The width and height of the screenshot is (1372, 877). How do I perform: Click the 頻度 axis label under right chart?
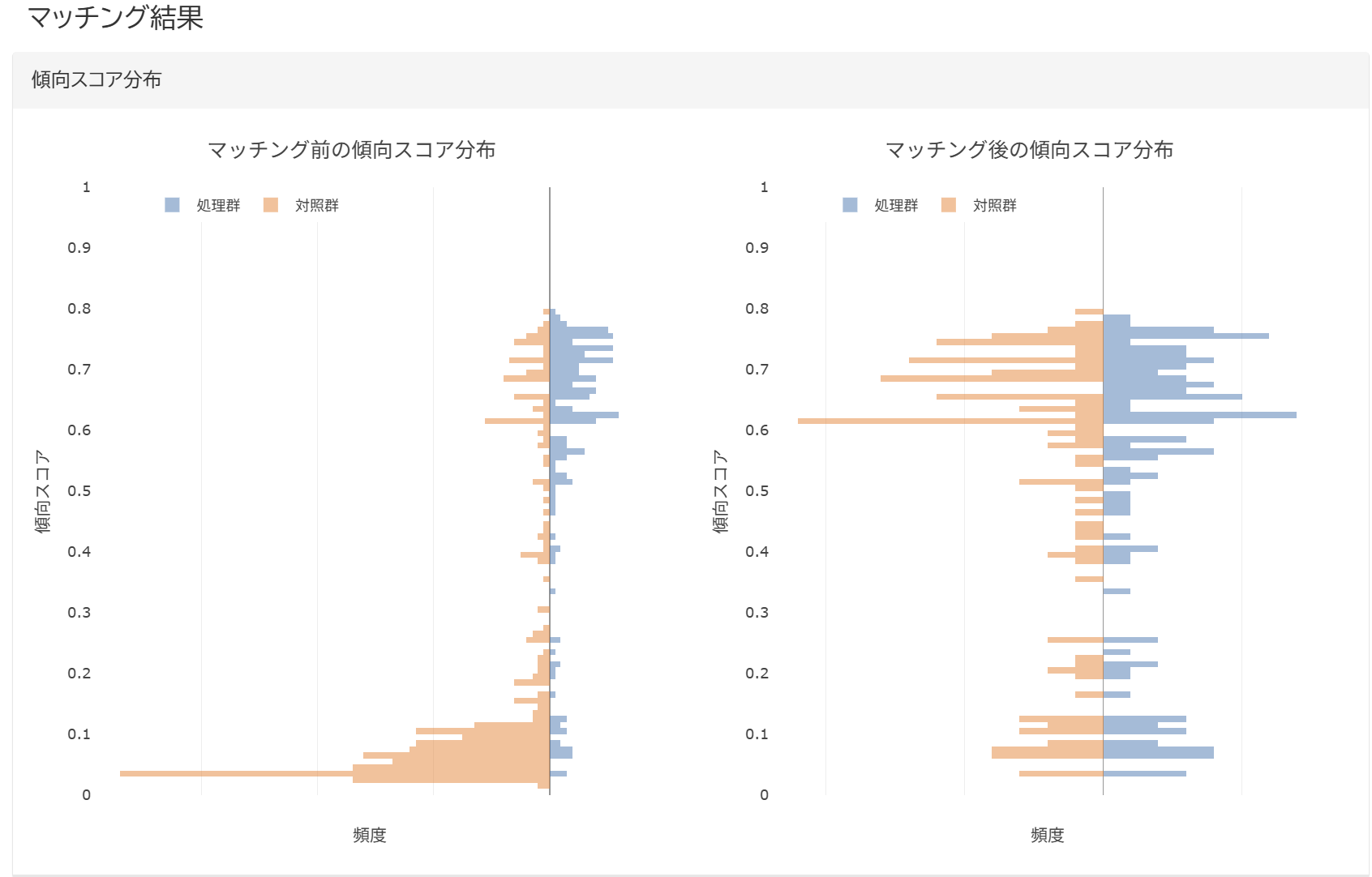tap(1047, 835)
